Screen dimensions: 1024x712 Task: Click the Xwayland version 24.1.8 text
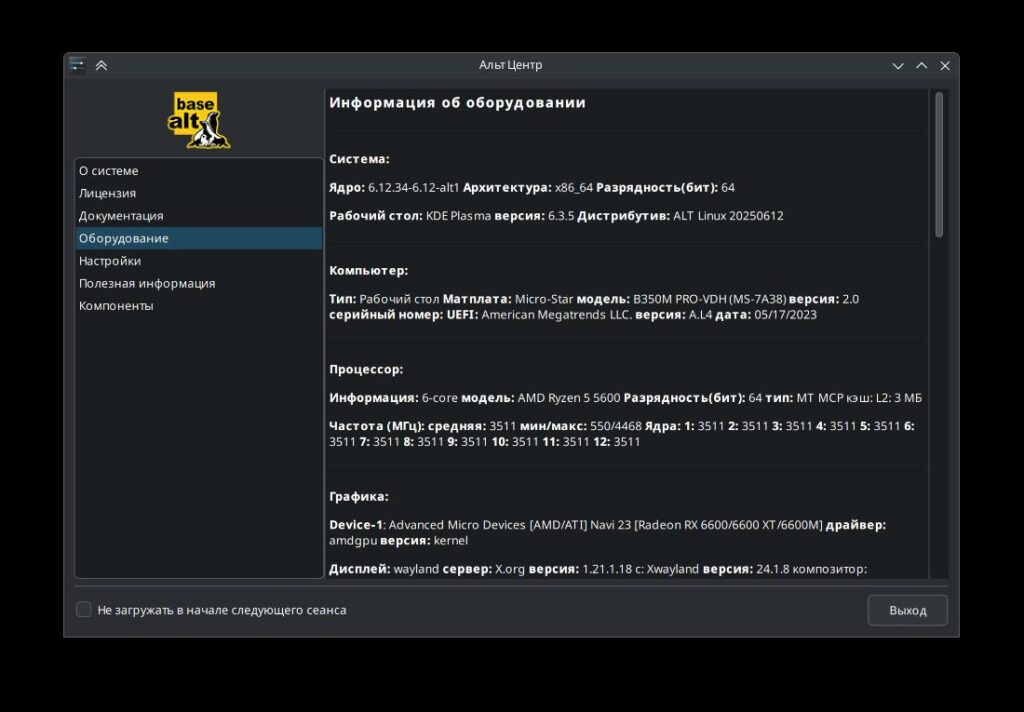tap(777, 569)
